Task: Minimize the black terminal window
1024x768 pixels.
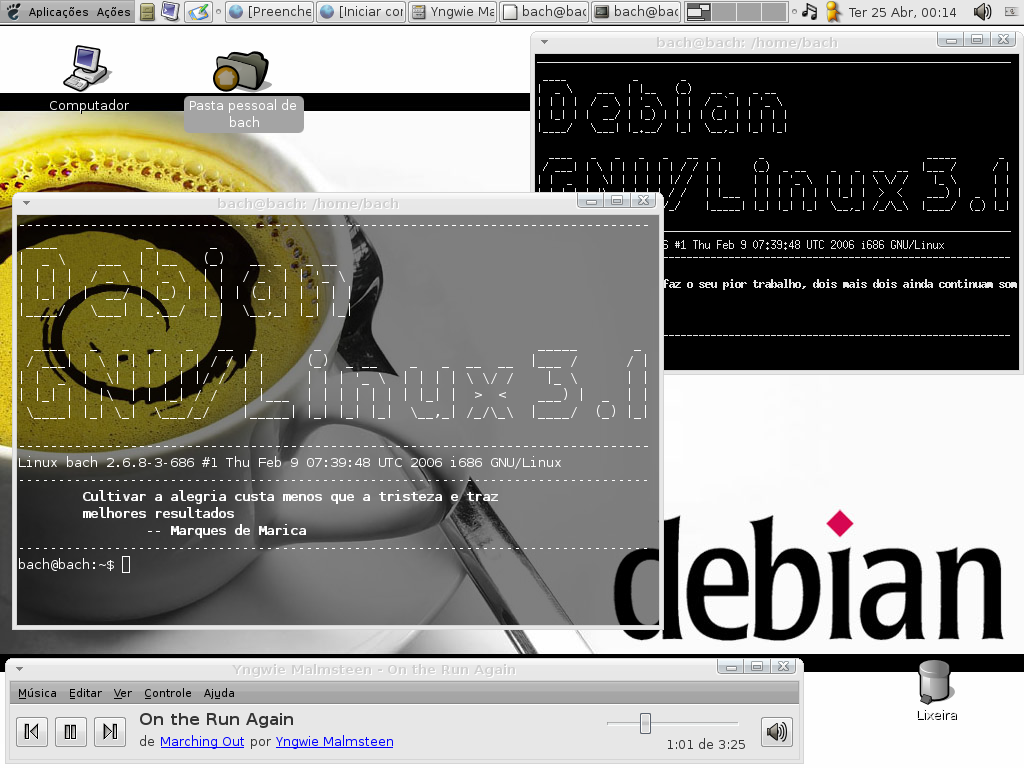Action: coord(951,40)
